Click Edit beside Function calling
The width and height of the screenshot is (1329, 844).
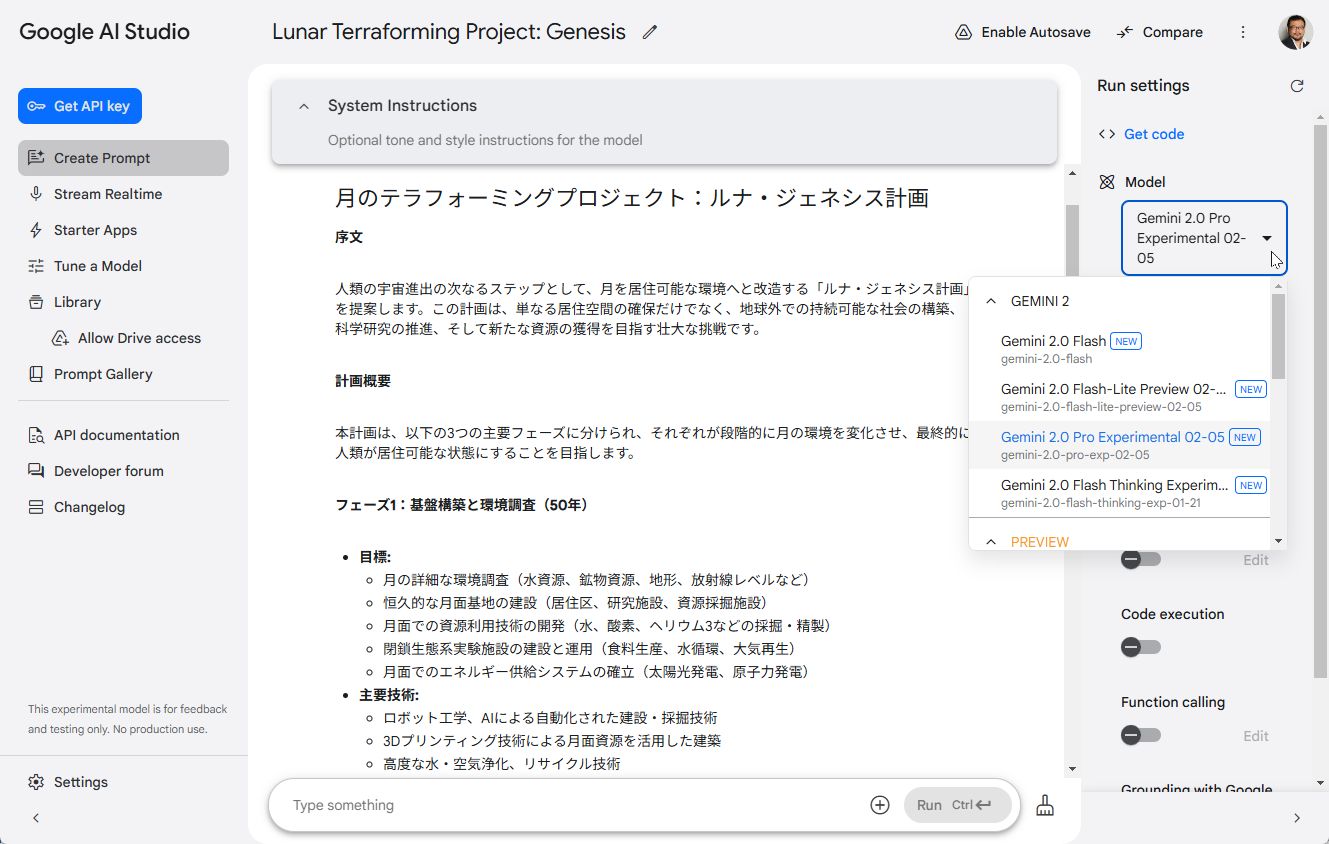coord(1256,736)
